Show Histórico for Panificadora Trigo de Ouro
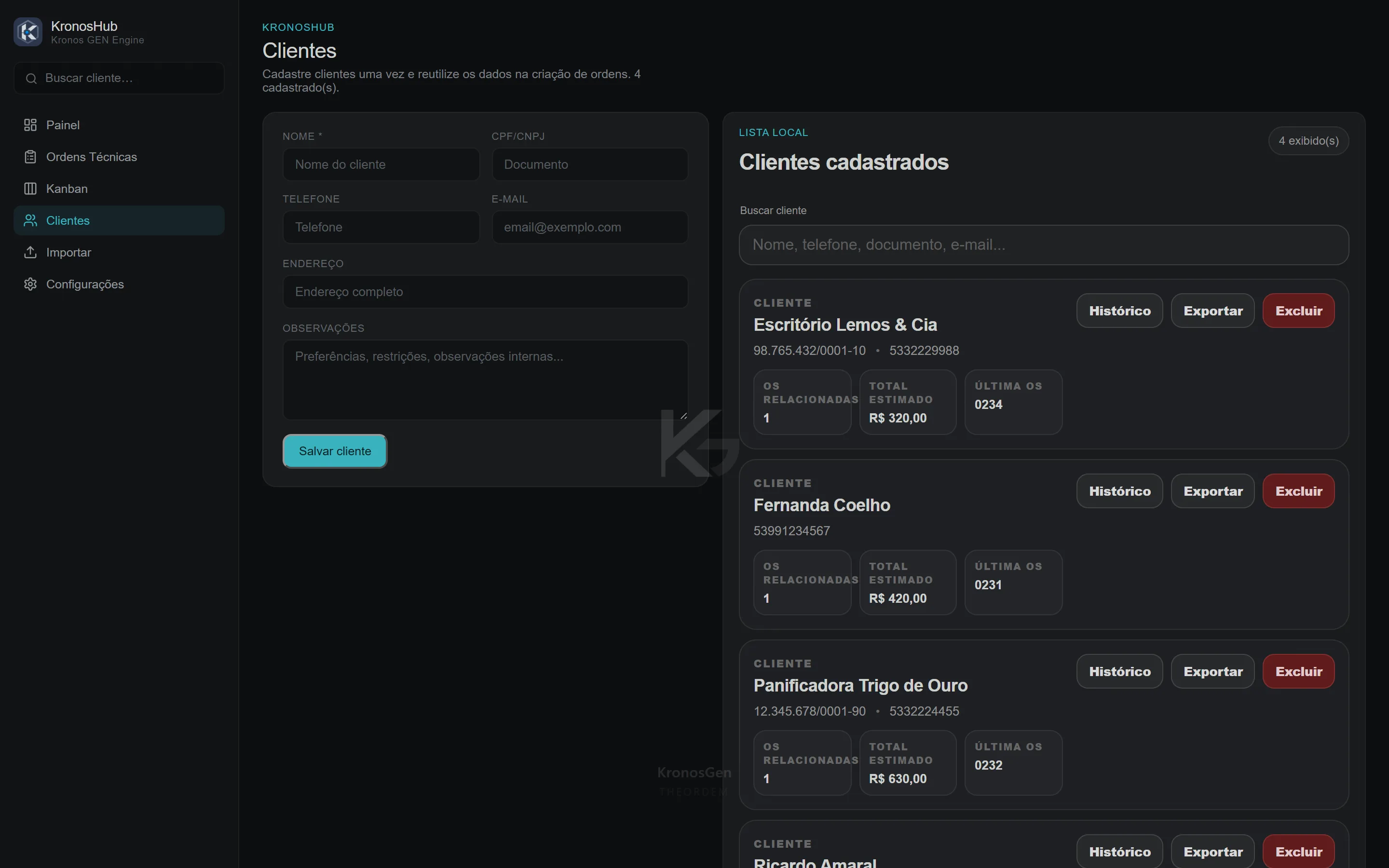 (x=1119, y=671)
